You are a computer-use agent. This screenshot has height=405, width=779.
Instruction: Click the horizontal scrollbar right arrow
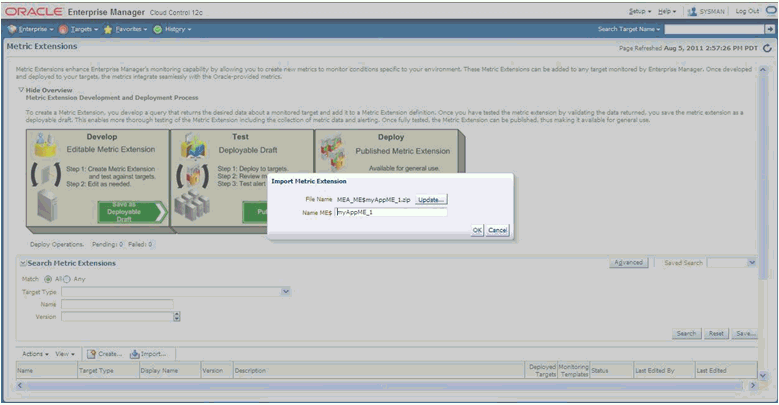click(753, 385)
